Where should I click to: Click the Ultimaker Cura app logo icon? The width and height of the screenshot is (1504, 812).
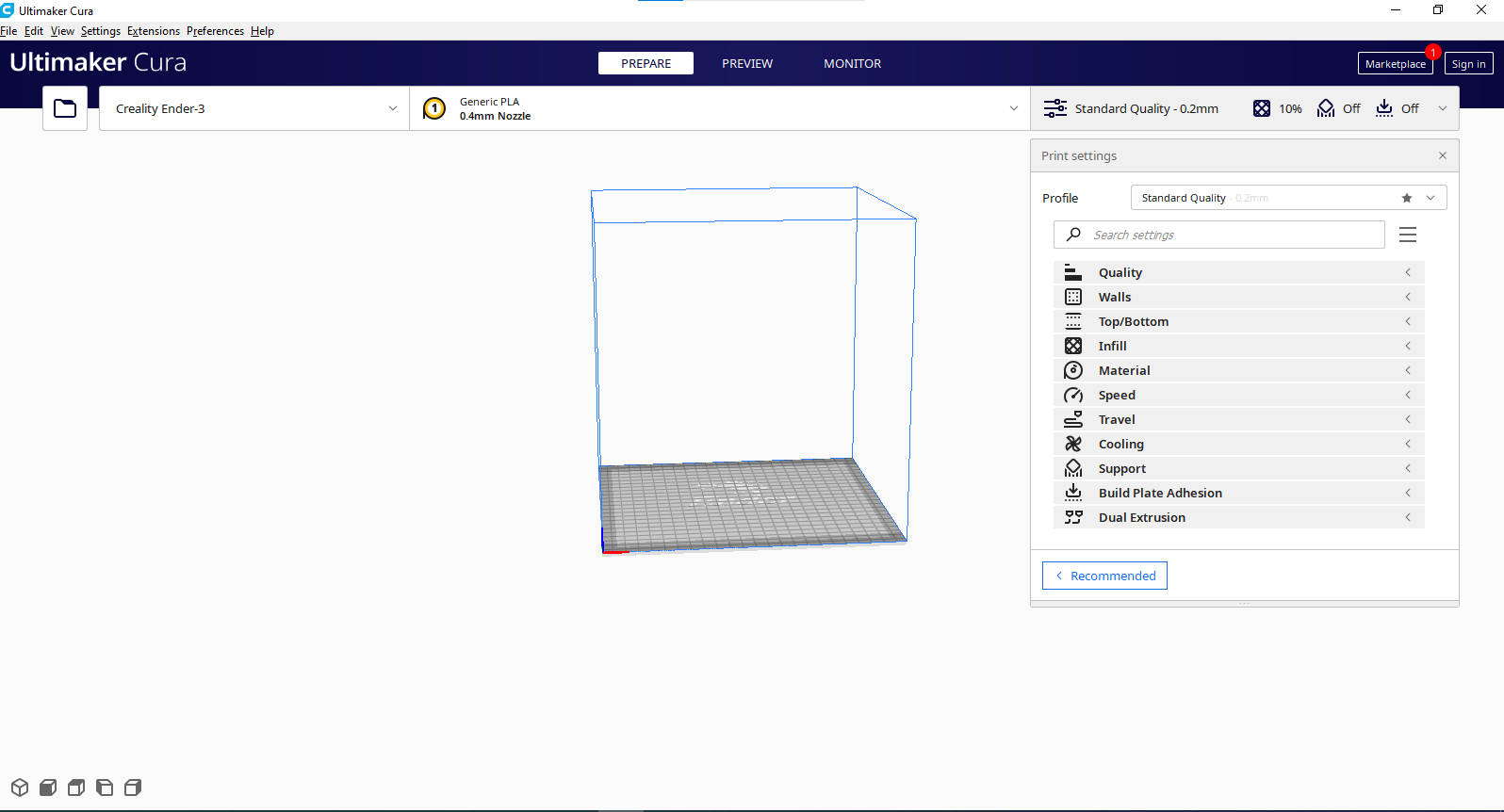pos(8,10)
